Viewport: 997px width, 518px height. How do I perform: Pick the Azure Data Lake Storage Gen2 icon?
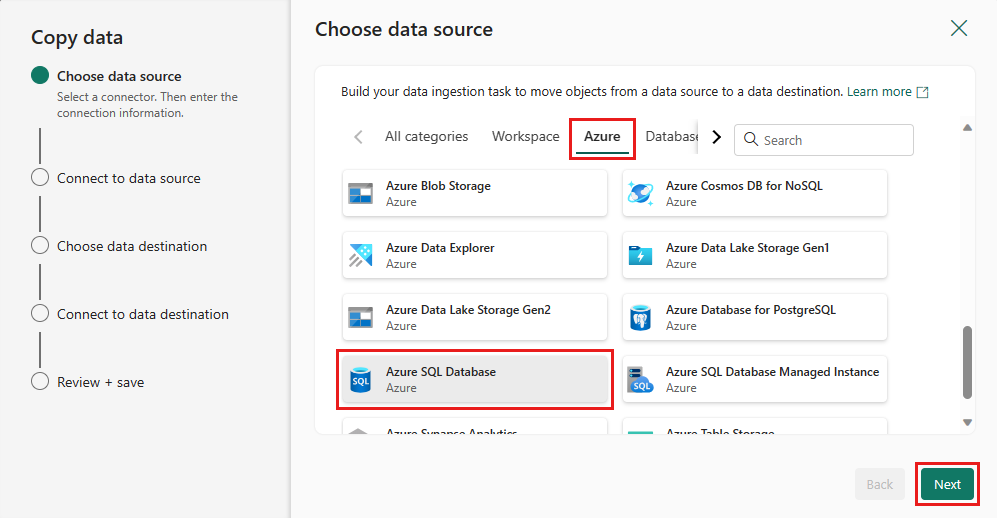360,318
